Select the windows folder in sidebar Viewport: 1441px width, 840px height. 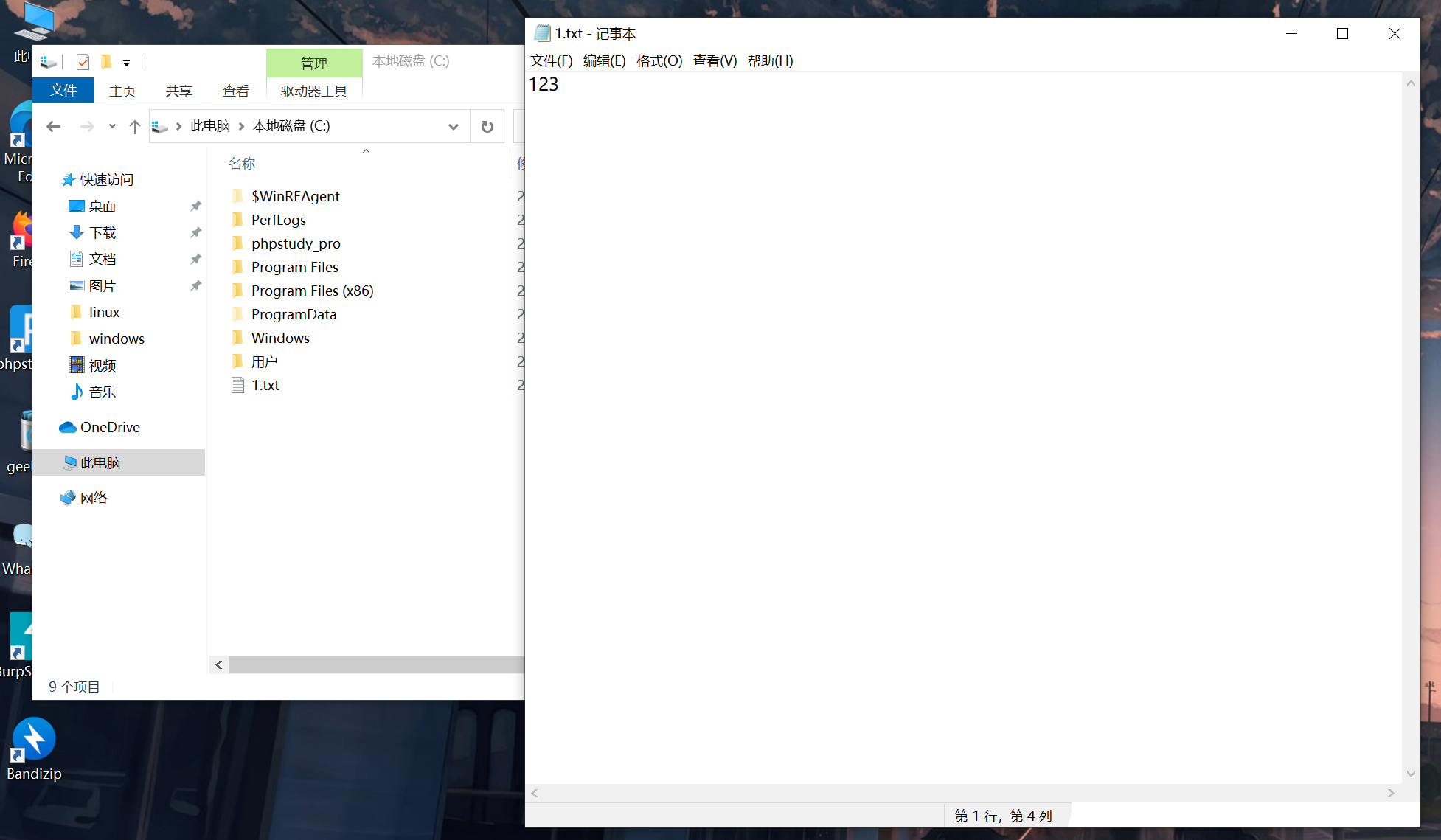(x=117, y=339)
